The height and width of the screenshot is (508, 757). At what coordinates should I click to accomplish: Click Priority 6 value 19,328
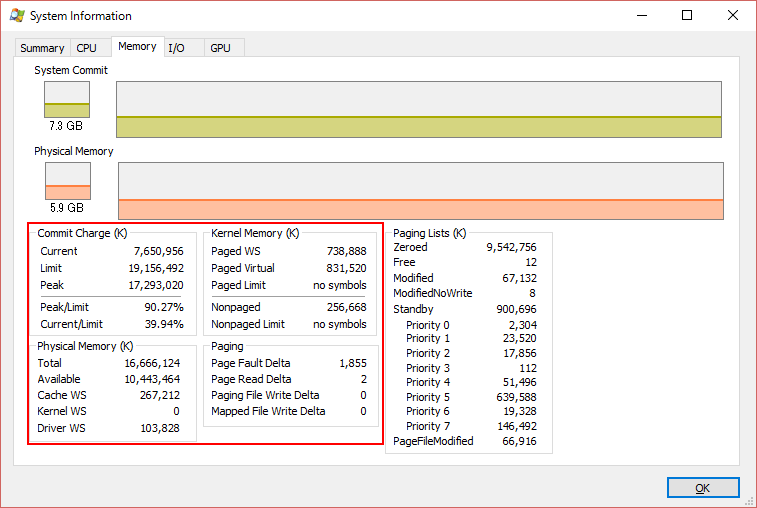click(520, 411)
